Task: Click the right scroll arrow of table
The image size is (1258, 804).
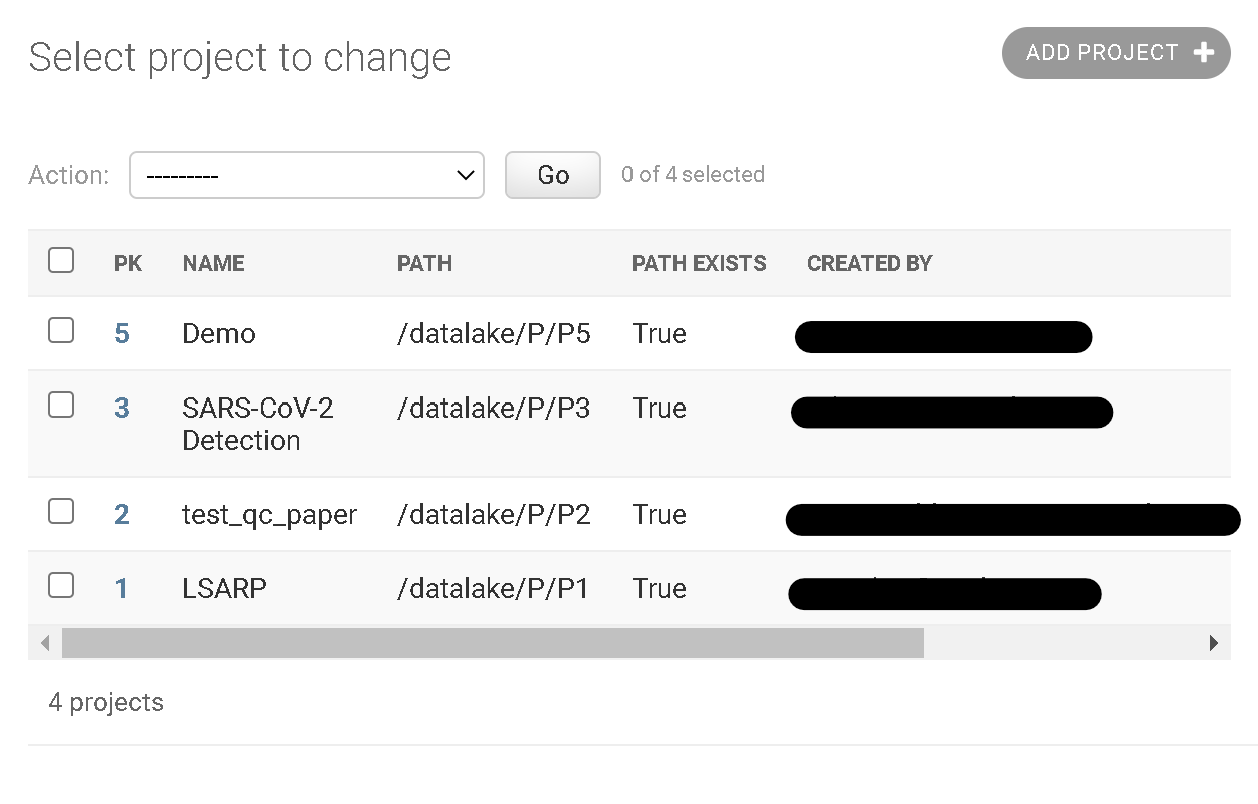Action: tap(1214, 643)
